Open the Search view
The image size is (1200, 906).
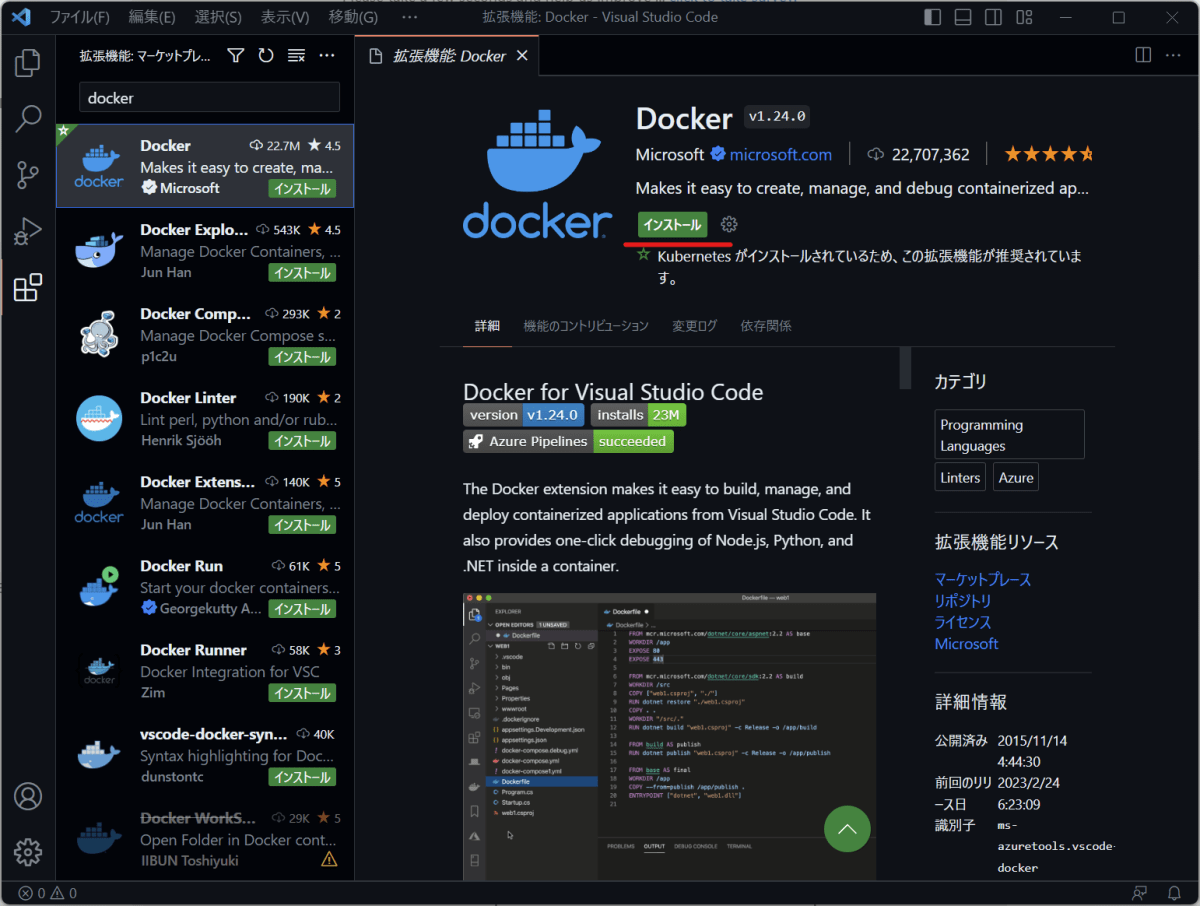tap(27, 118)
